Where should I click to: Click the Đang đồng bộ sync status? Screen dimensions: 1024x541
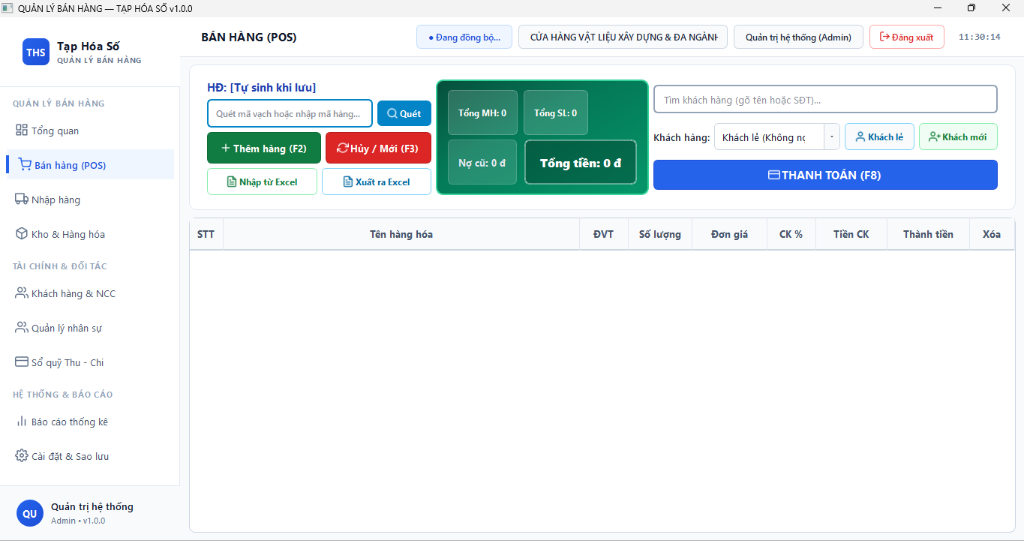[464, 37]
